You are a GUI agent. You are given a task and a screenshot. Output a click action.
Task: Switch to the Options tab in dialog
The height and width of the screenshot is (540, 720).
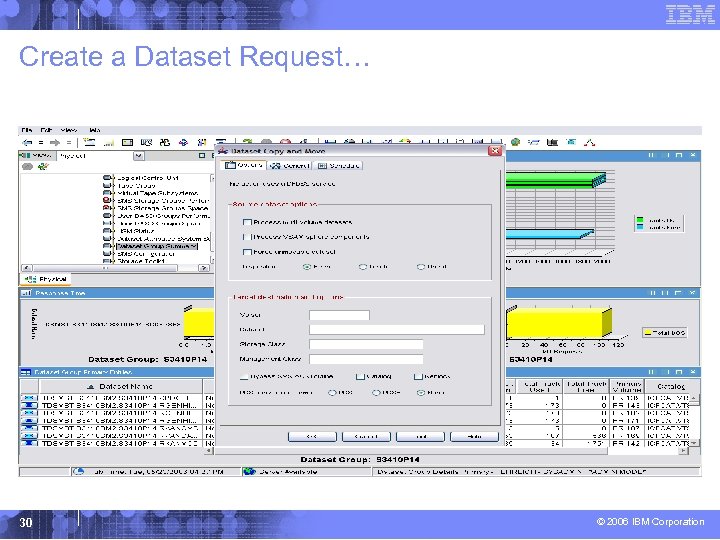243,165
